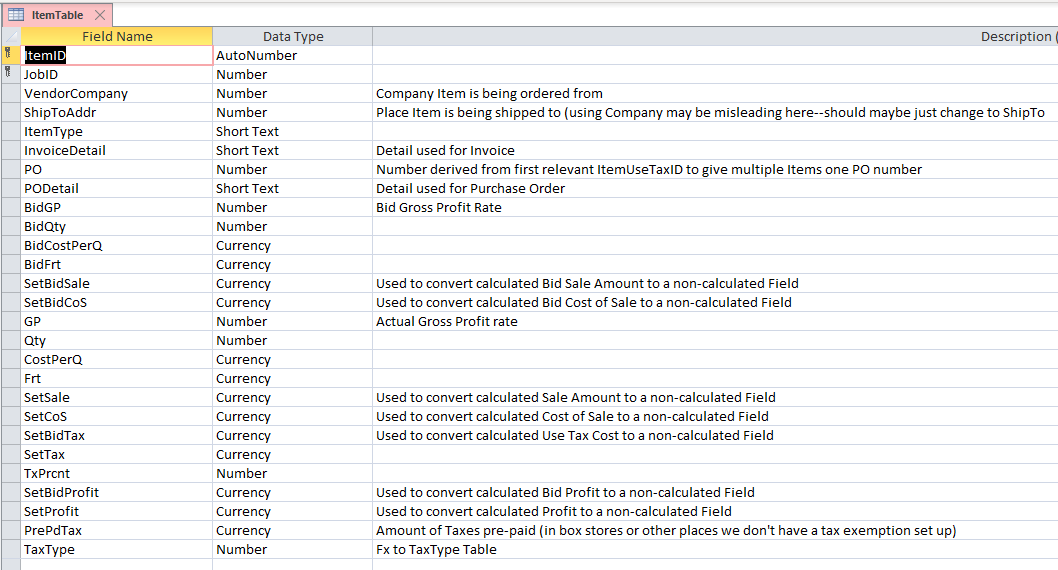Click primary key icon beside JobID row

click(8, 72)
